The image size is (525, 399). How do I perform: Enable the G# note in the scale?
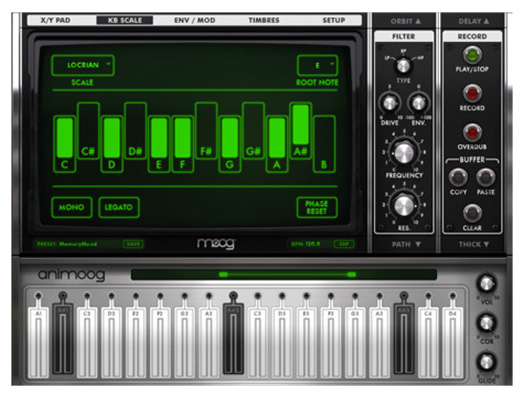[x=253, y=131]
